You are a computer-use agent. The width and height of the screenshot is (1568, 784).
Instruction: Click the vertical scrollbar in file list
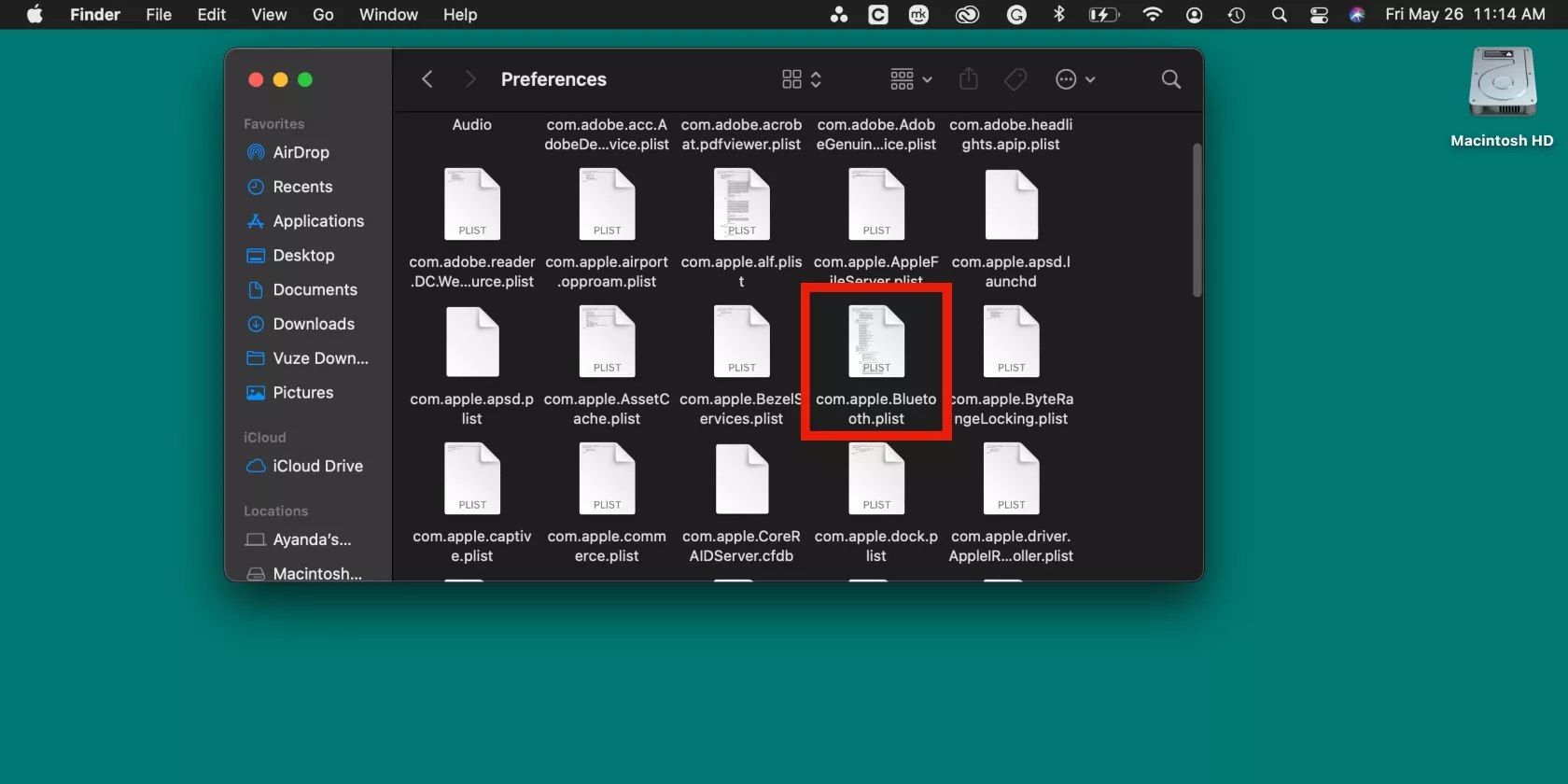tap(1197, 220)
